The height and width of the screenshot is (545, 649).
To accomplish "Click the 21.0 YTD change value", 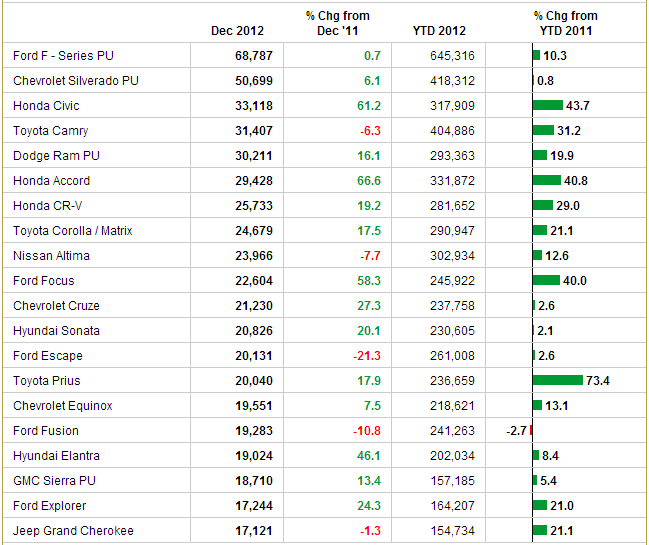I will pos(562,506).
